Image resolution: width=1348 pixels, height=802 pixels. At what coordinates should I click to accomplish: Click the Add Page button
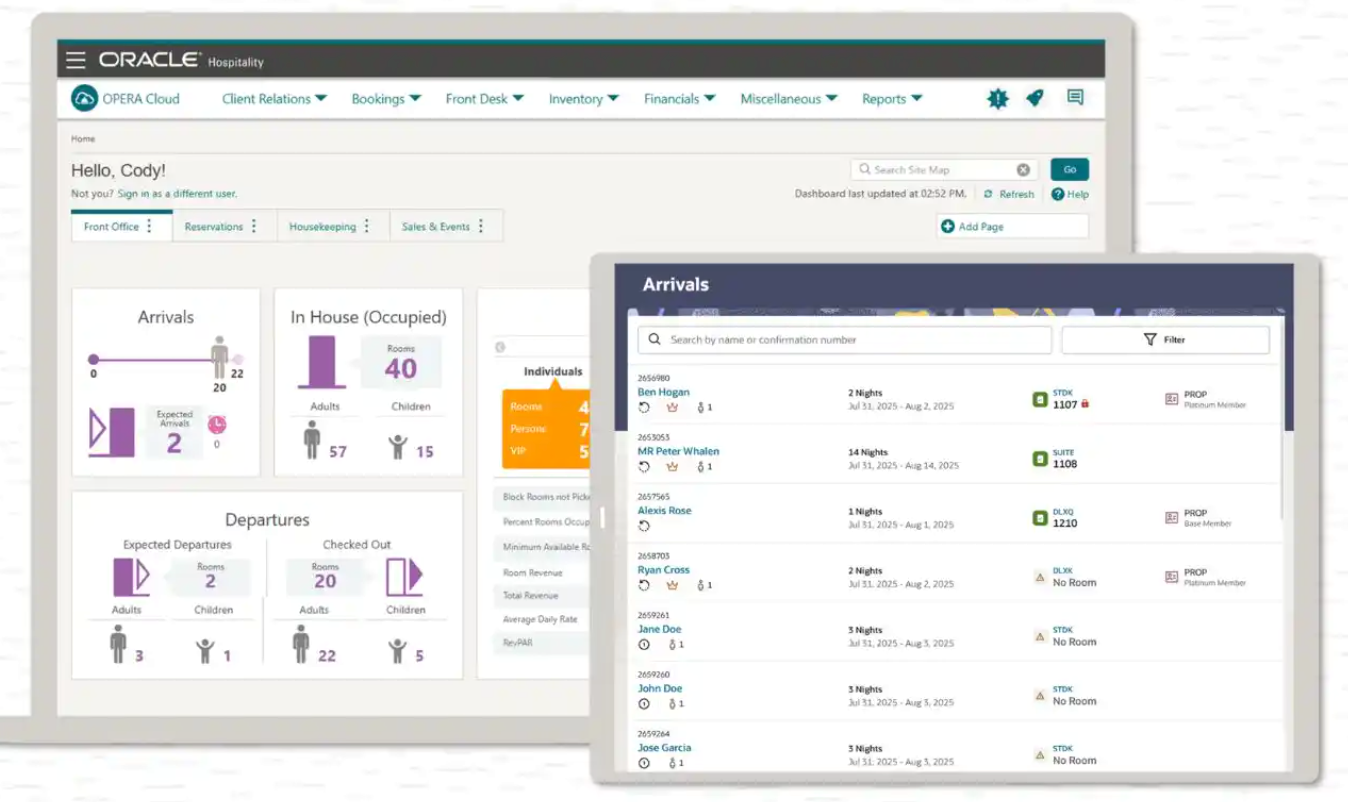1012,227
